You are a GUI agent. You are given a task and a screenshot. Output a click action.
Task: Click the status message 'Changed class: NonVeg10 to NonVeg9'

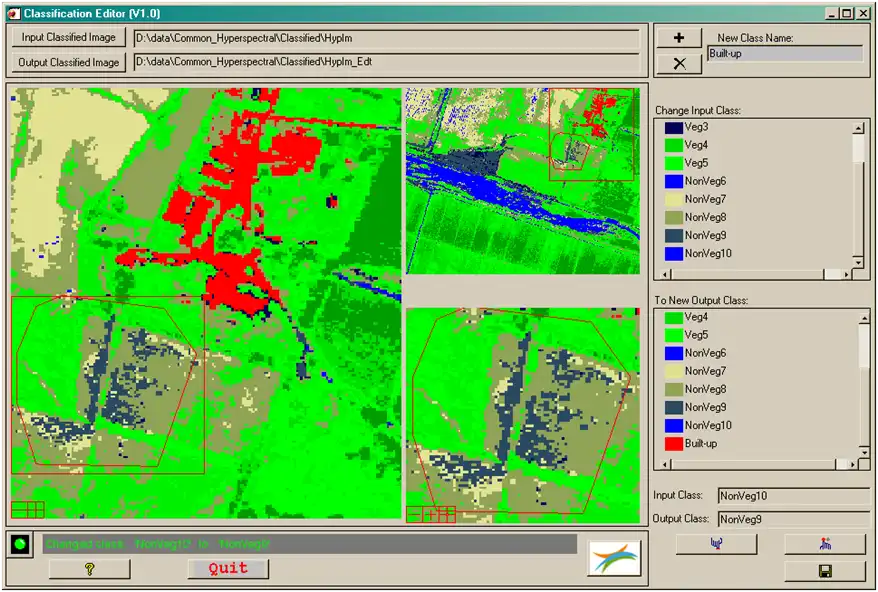tap(157, 544)
